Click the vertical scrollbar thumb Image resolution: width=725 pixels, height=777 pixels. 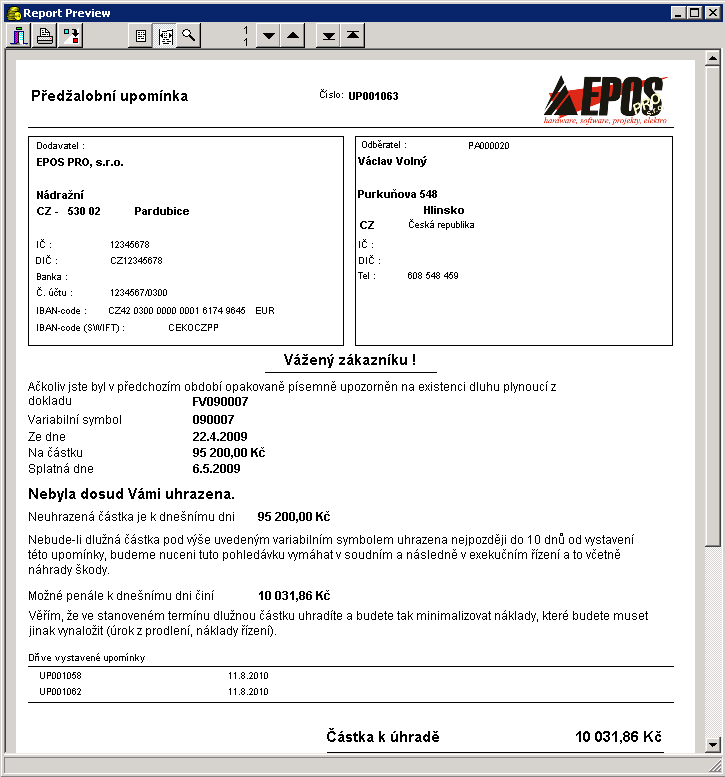click(x=712, y=300)
